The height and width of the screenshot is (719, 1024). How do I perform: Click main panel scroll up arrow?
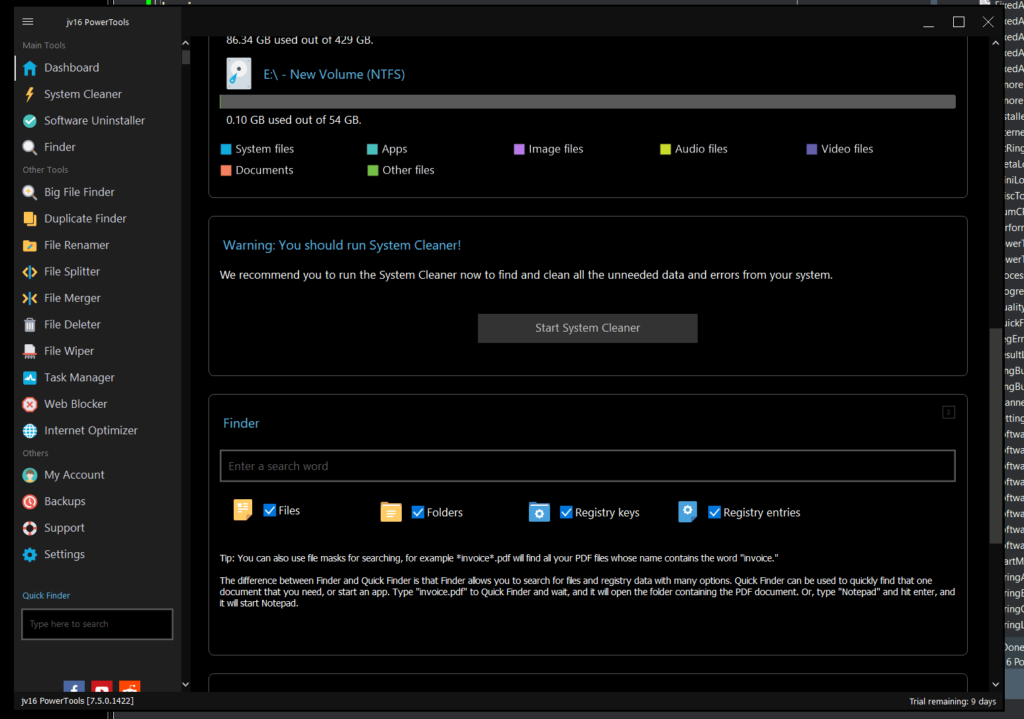tap(995, 43)
